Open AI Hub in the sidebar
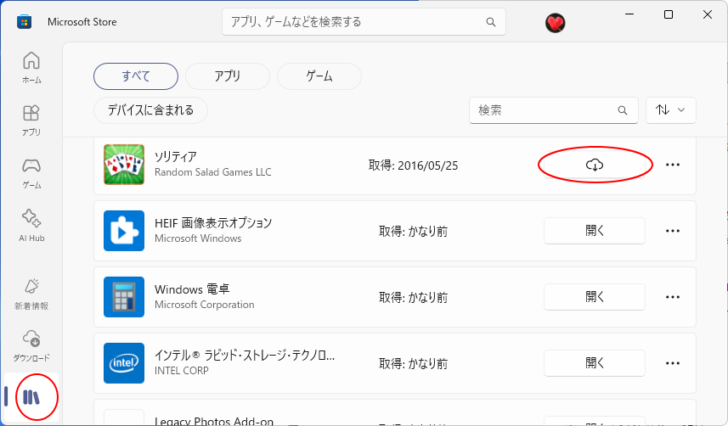 pyautogui.click(x=31, y=226)
